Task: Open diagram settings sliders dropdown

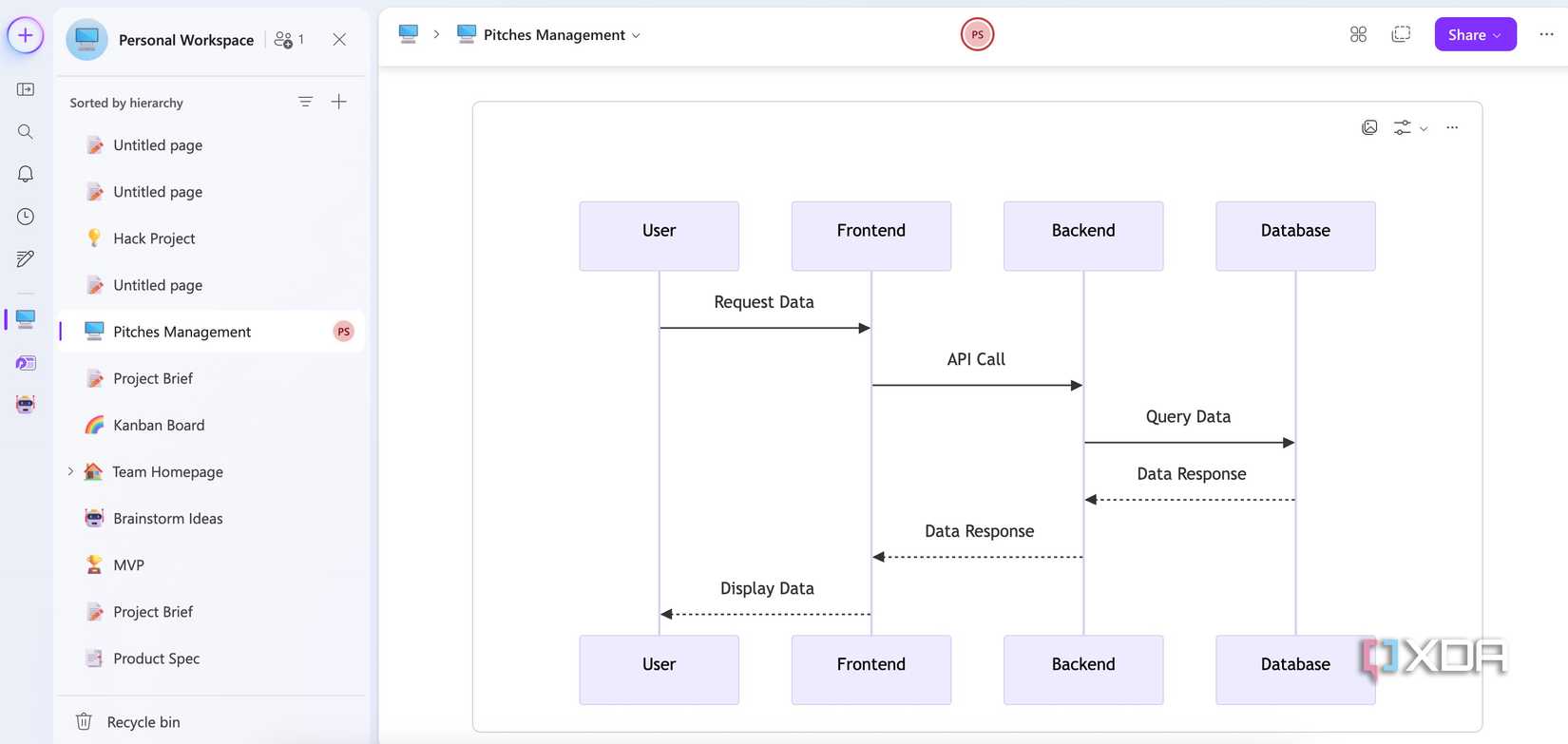Action: (1409, 127)
